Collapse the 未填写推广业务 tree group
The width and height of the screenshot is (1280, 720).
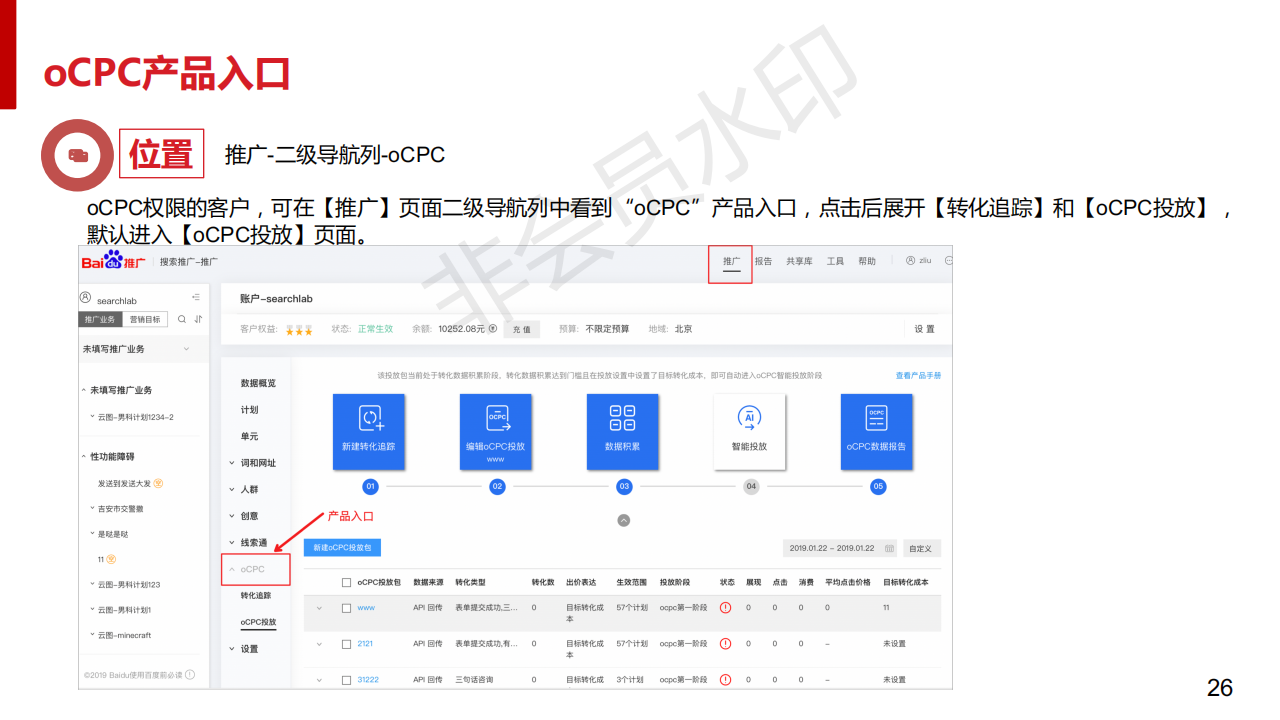pos(84,390)
